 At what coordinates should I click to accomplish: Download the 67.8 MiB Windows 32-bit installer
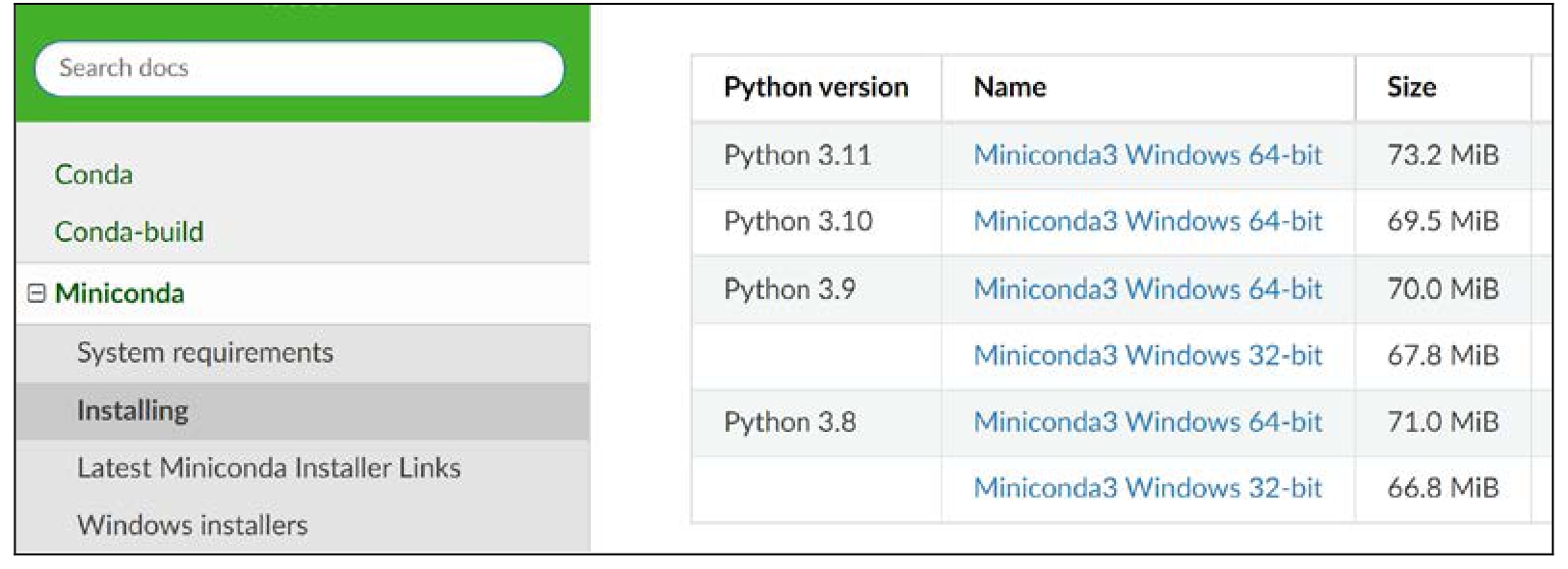(1148, 355)
